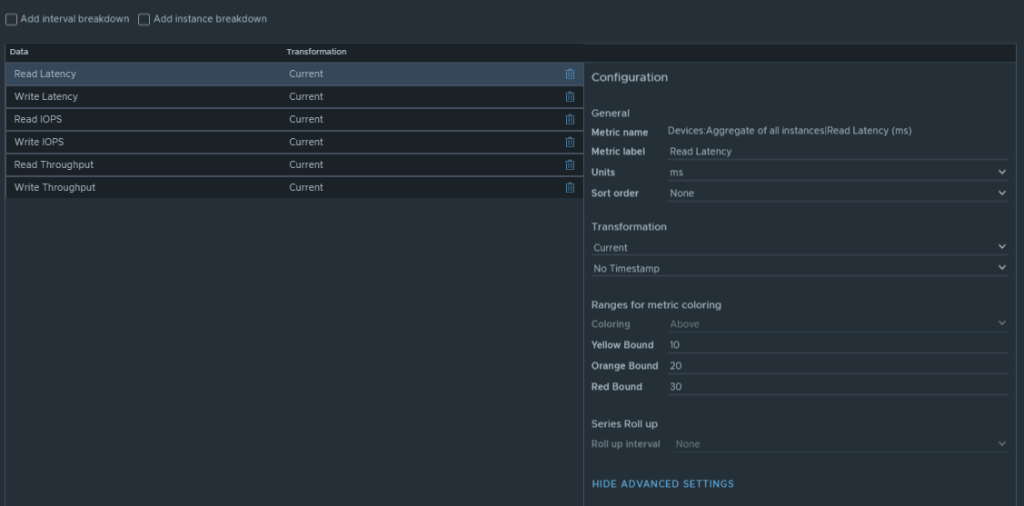
Task: Open the No Timestamp dropdown
Action: 799,268
